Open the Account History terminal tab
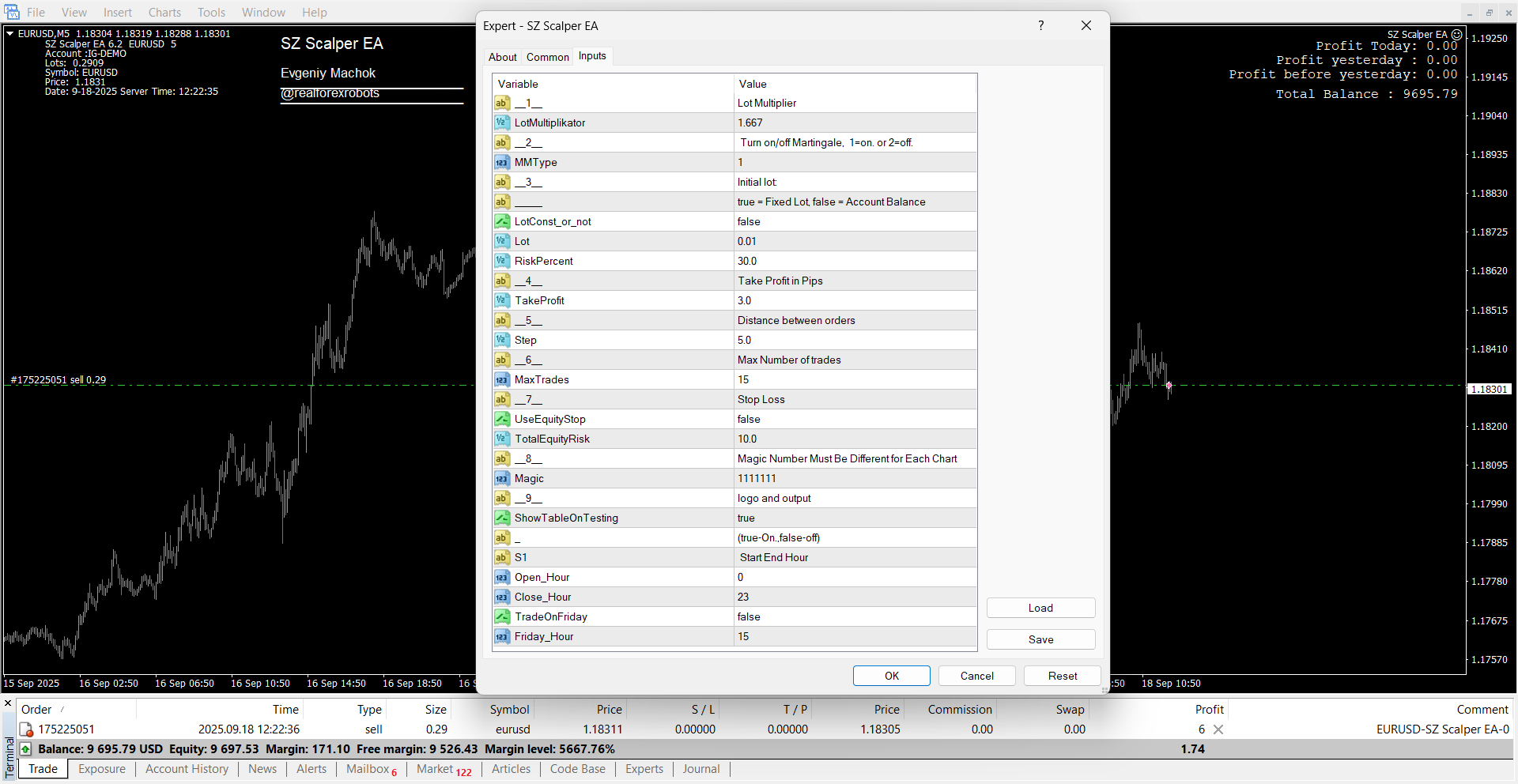The width and height of the screenshot is (1518, 784). [187, 769]
